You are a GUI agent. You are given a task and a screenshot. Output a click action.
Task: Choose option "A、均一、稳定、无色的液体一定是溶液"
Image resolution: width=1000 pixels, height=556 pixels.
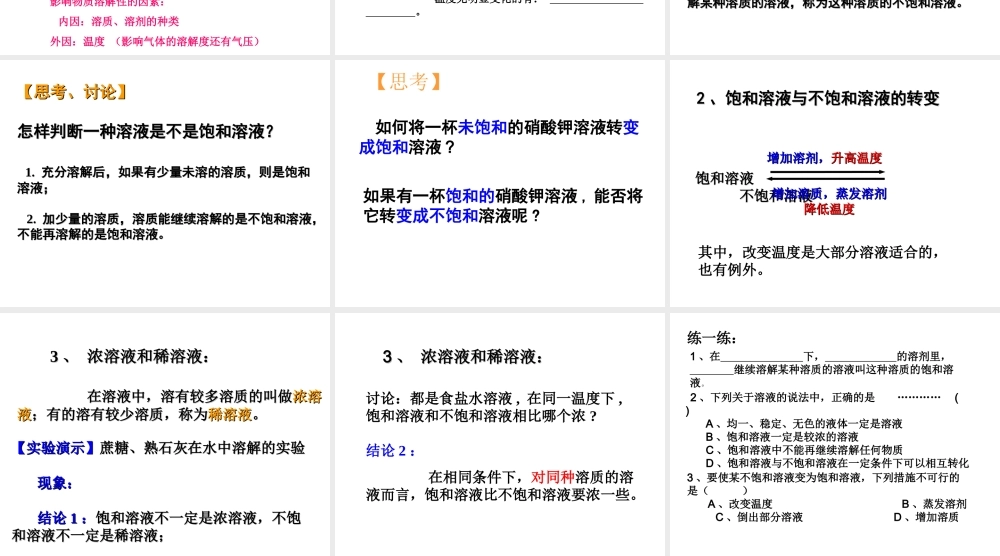coord(804,424)
